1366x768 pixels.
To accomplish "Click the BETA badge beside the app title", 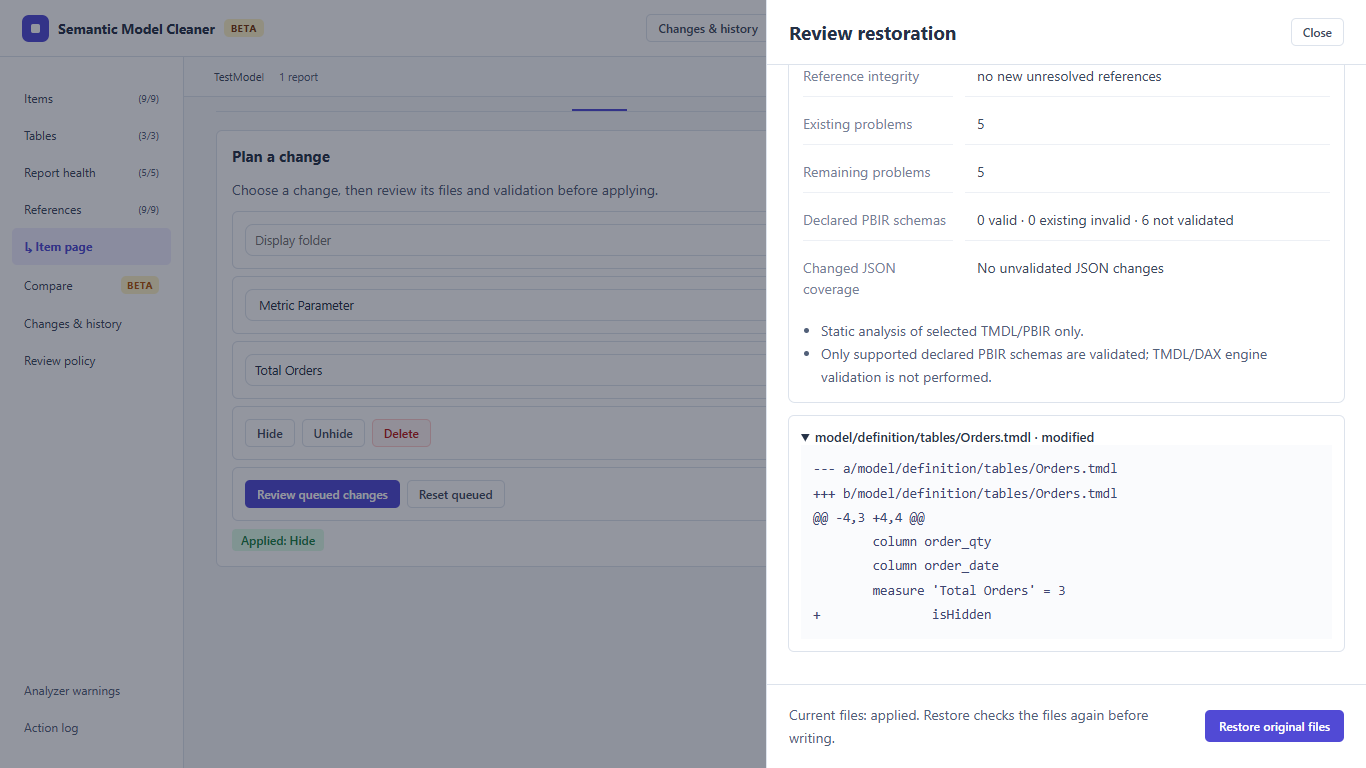I will click(x=244, y=29).
